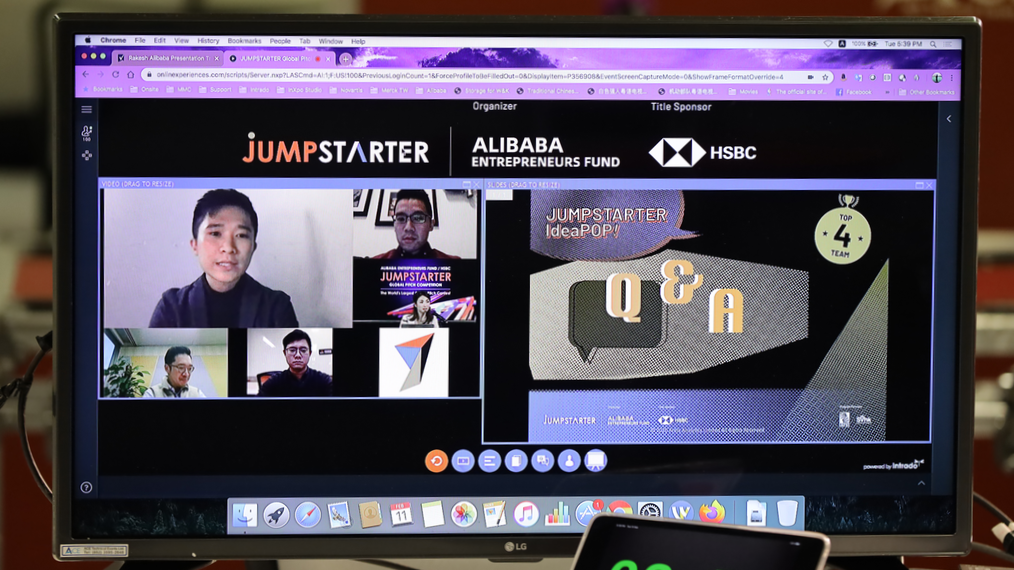Open the Intrado bookmarks folder

[x=255, y=90]
